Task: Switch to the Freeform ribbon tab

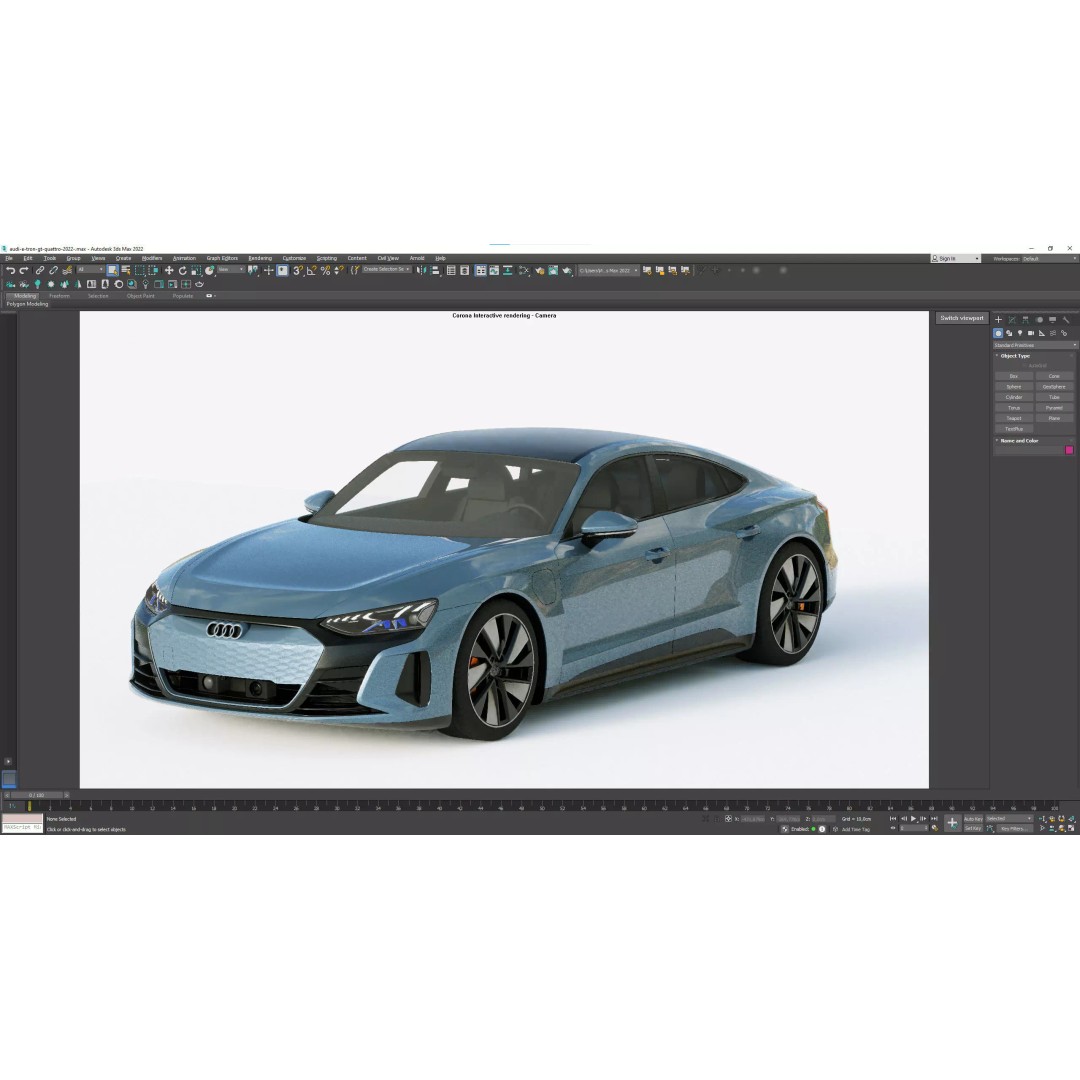Action: [59, 296]
